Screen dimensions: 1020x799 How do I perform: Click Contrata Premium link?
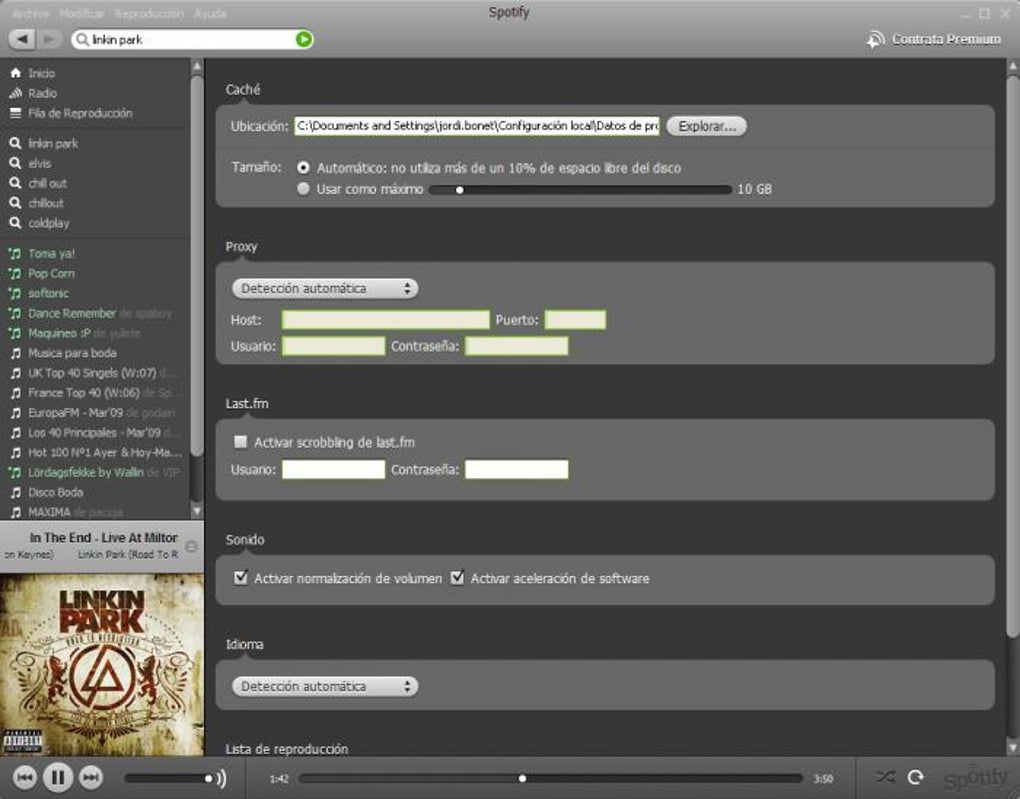(x=933, y=40)
